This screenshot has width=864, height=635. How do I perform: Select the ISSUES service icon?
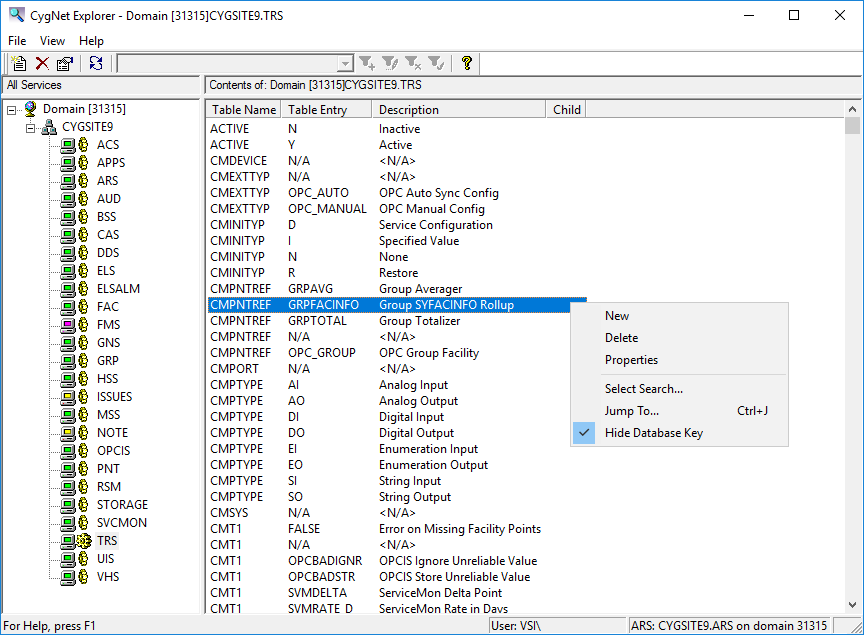(74, 397)
